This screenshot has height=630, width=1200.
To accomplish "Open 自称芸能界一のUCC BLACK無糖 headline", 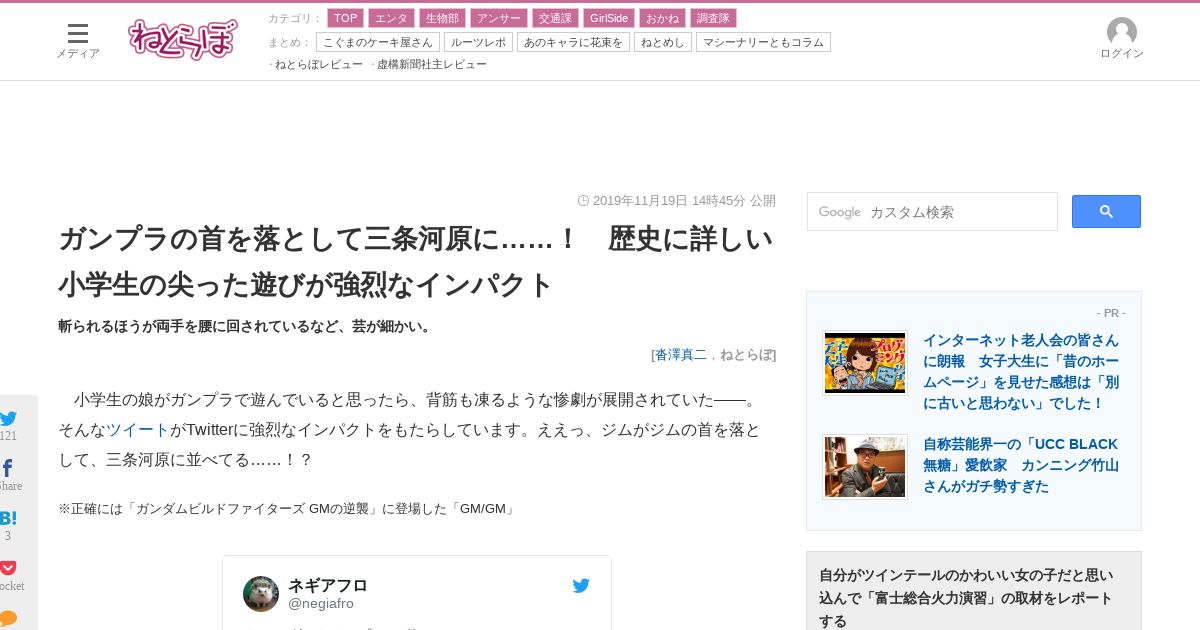I will pos(1021,465).
